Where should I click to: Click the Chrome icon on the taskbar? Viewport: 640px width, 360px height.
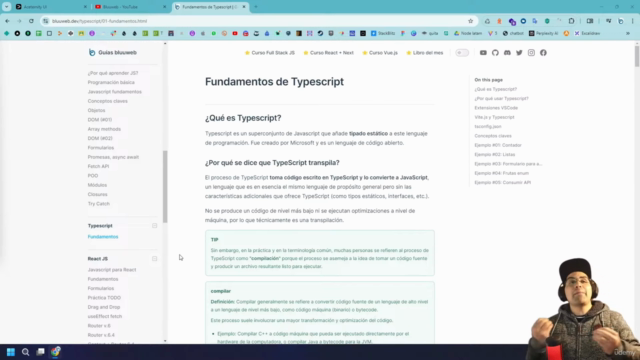(56, 351)
